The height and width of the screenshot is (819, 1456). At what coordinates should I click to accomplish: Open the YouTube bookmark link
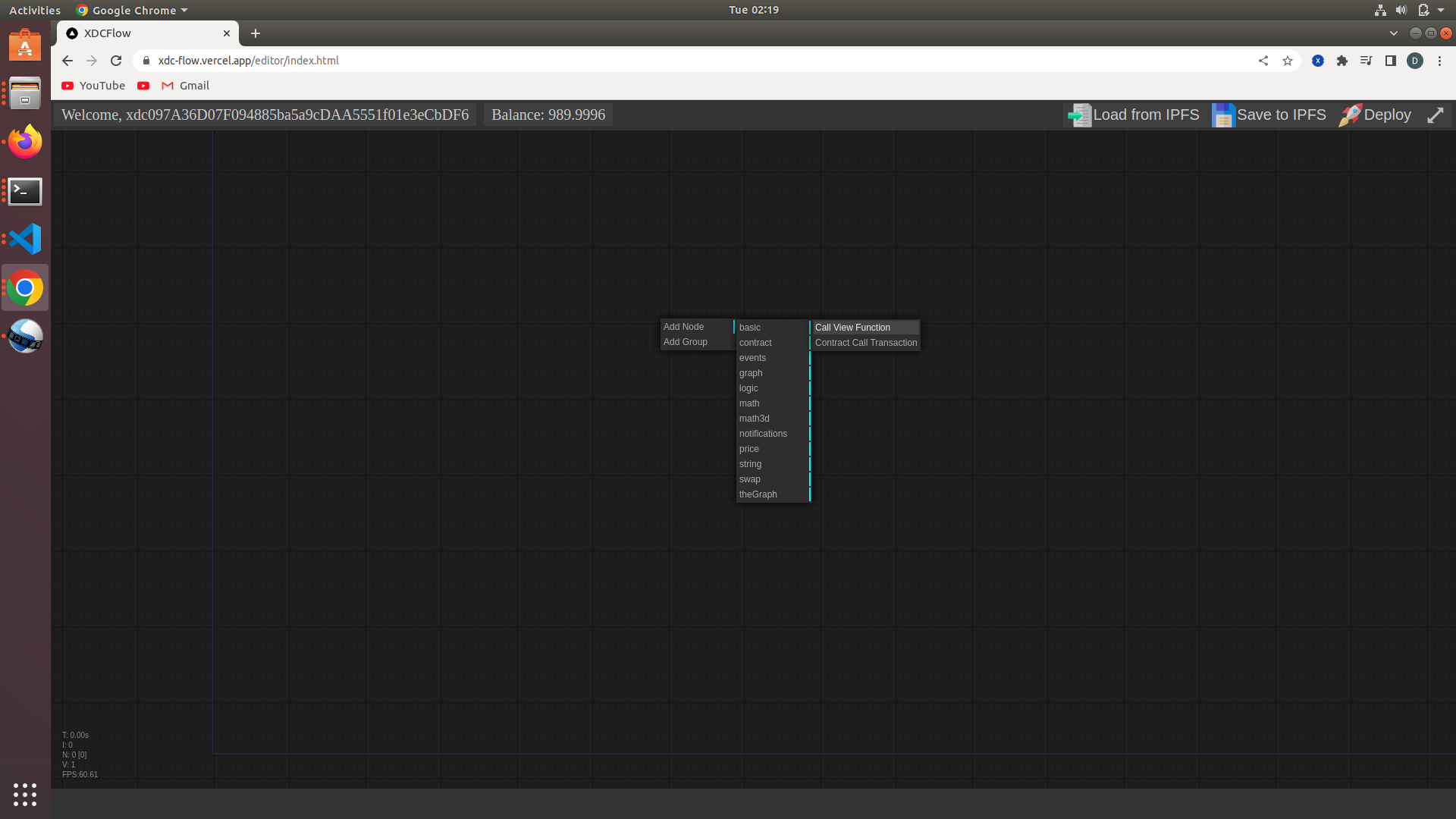pyautogui.click(x=94, y=86)
